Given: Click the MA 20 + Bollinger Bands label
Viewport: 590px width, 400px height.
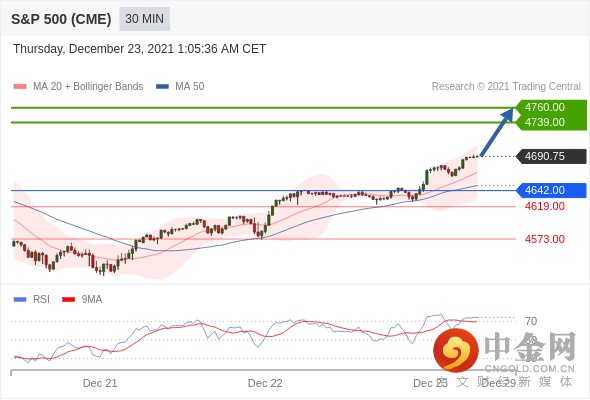Looking at the screenshot, I should (88, 87).
